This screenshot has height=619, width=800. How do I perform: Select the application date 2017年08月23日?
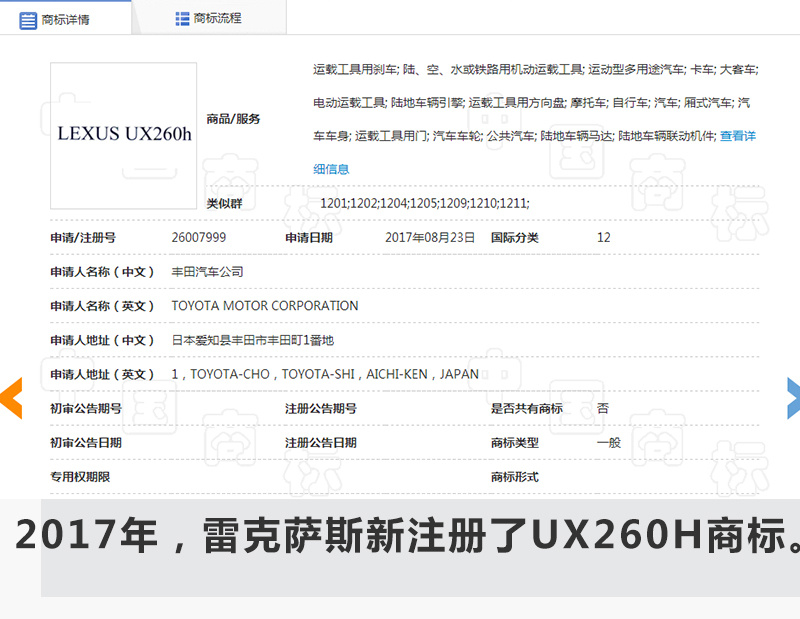tap(430, 237)
